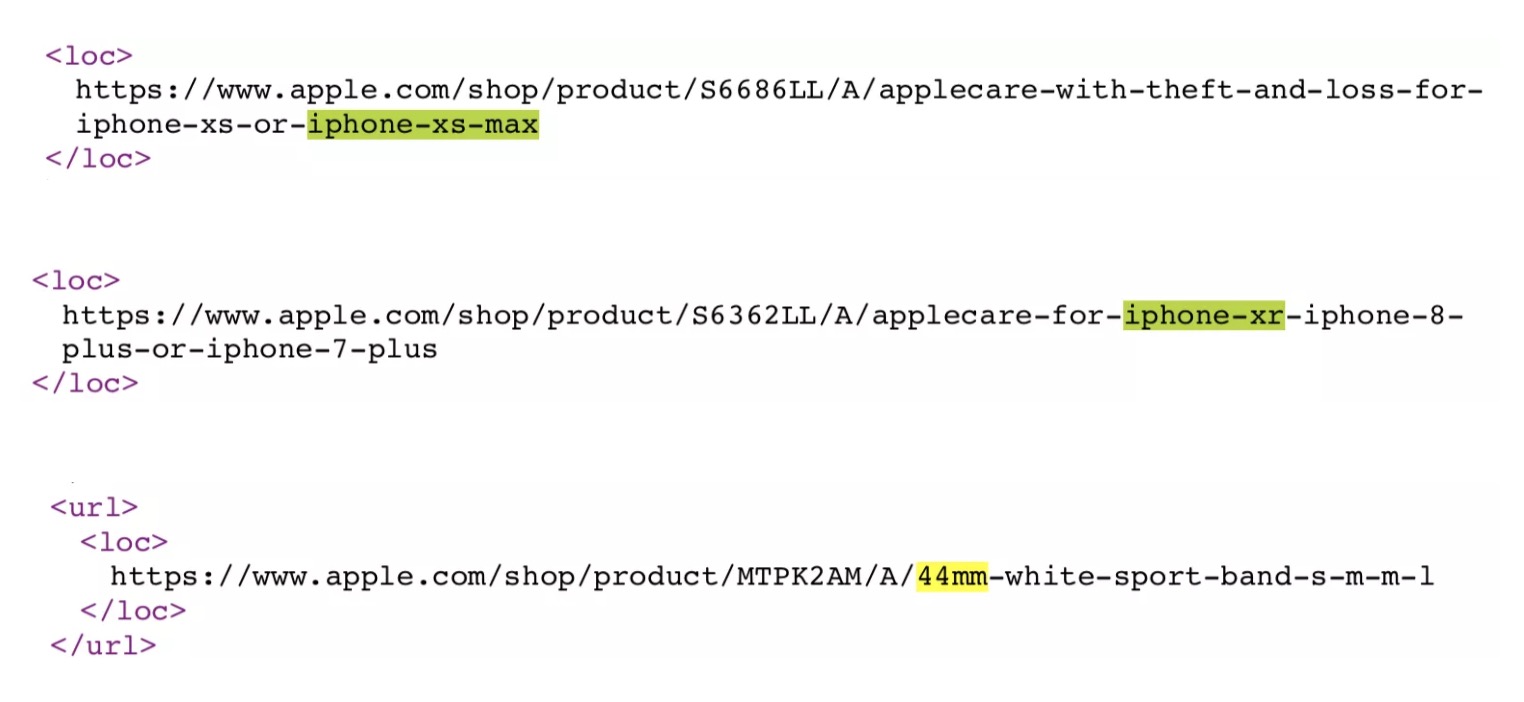Click the <loc> tag nested inside <url>
Image resolution: width=1524 pixels, height=702 pixels.
[124, 542]
